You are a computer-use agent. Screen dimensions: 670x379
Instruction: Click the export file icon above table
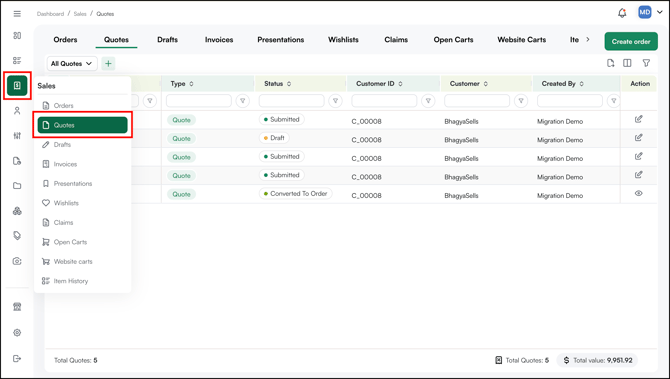611,63
